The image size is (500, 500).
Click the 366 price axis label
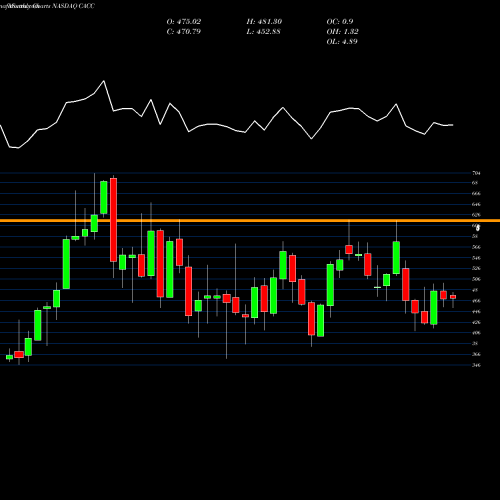[476, 354]
